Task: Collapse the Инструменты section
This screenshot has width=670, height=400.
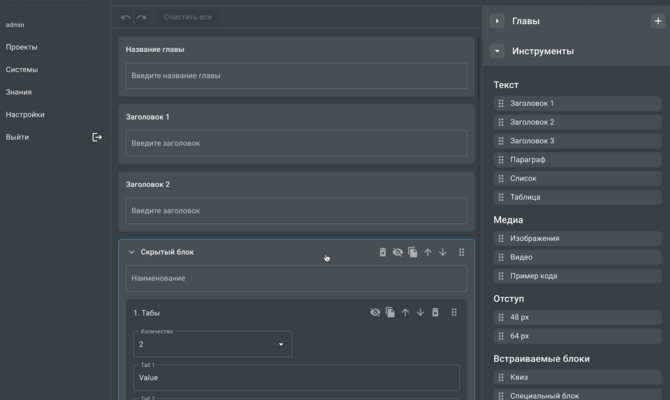Action: coord(497,51)
